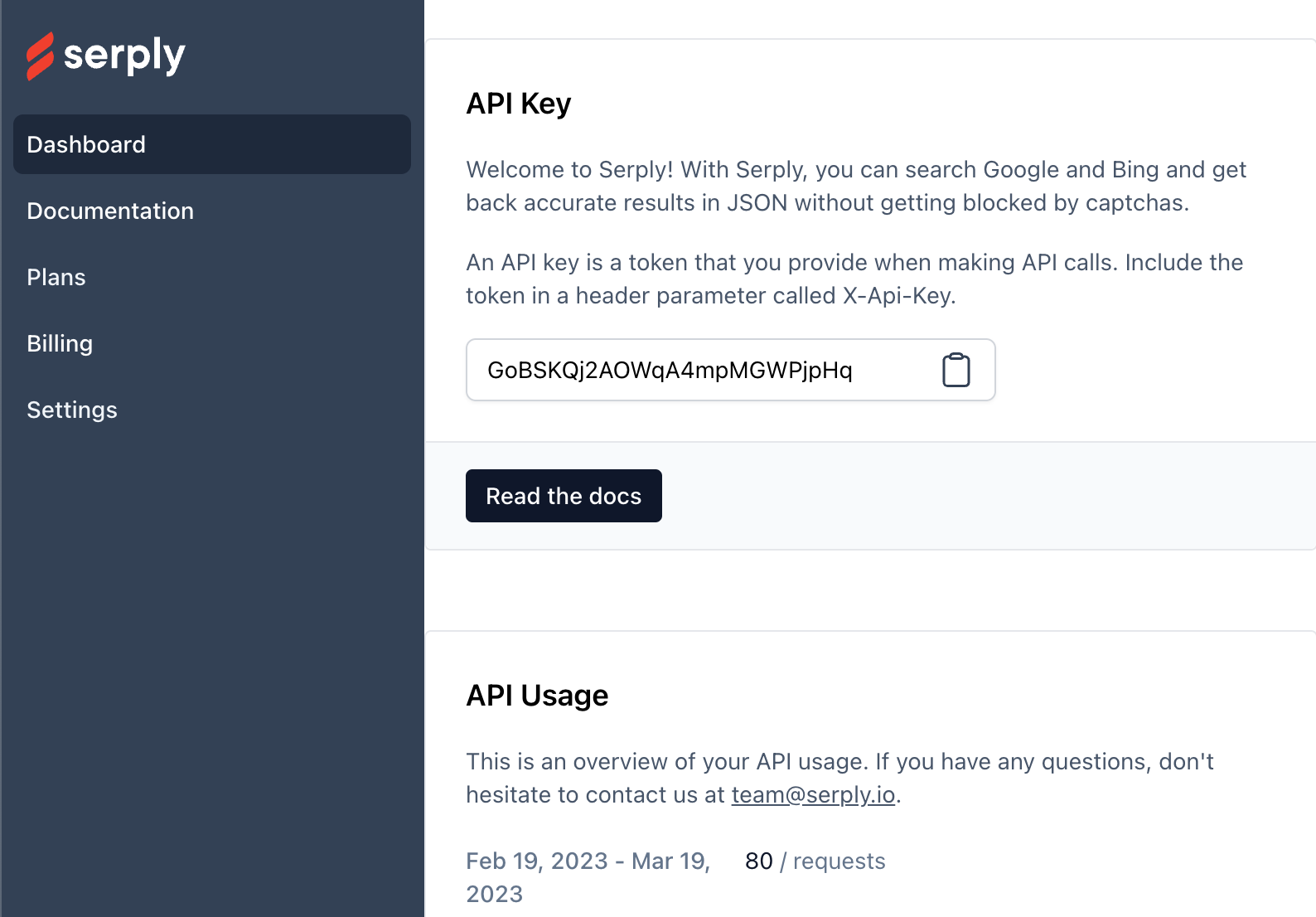
Task: Click the serply wordmark text
Action: 124,56
